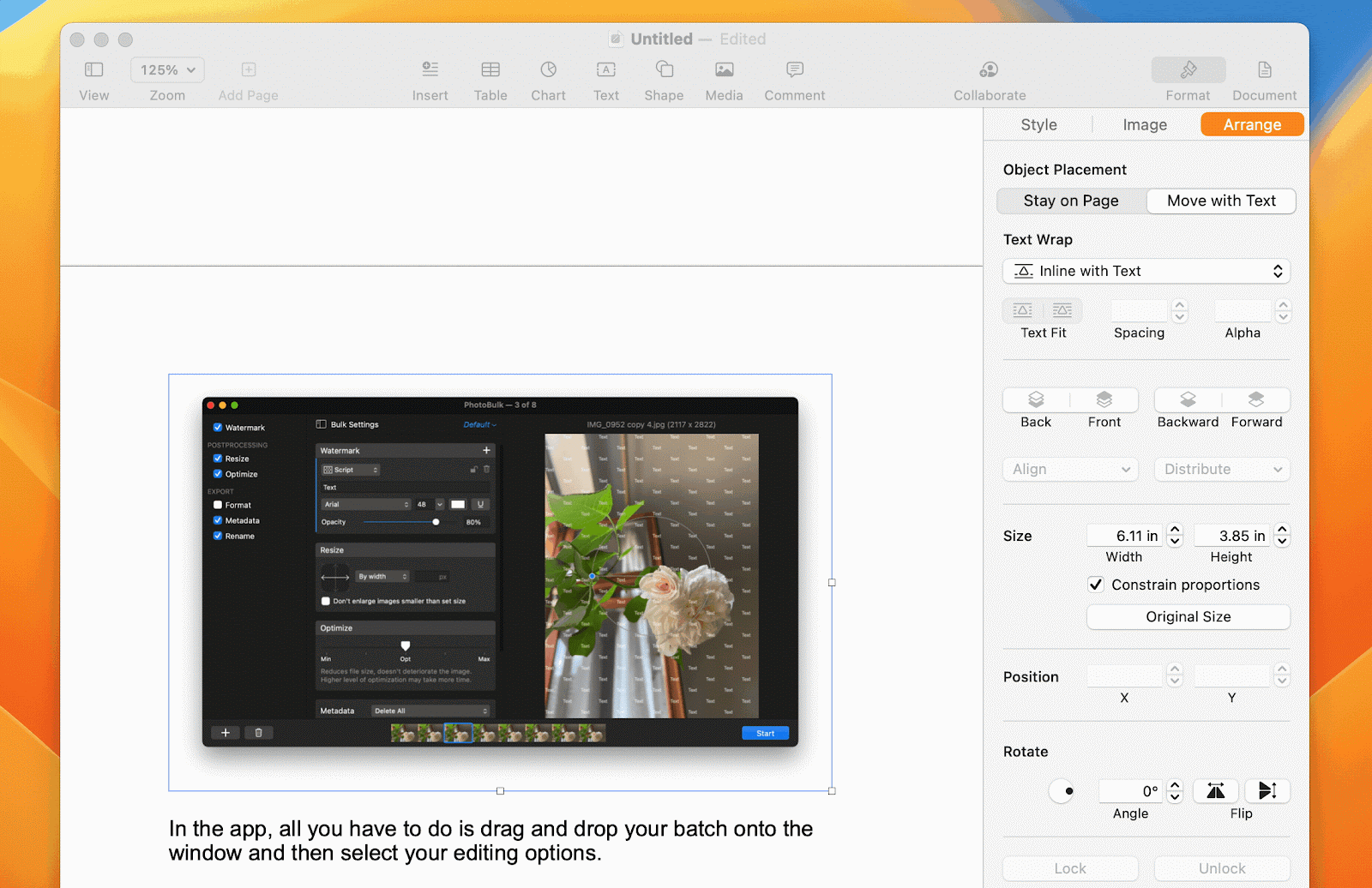Click the Spacing input field
Image resolution: width=1372 pixels, height=888 pixels.
1139,310
